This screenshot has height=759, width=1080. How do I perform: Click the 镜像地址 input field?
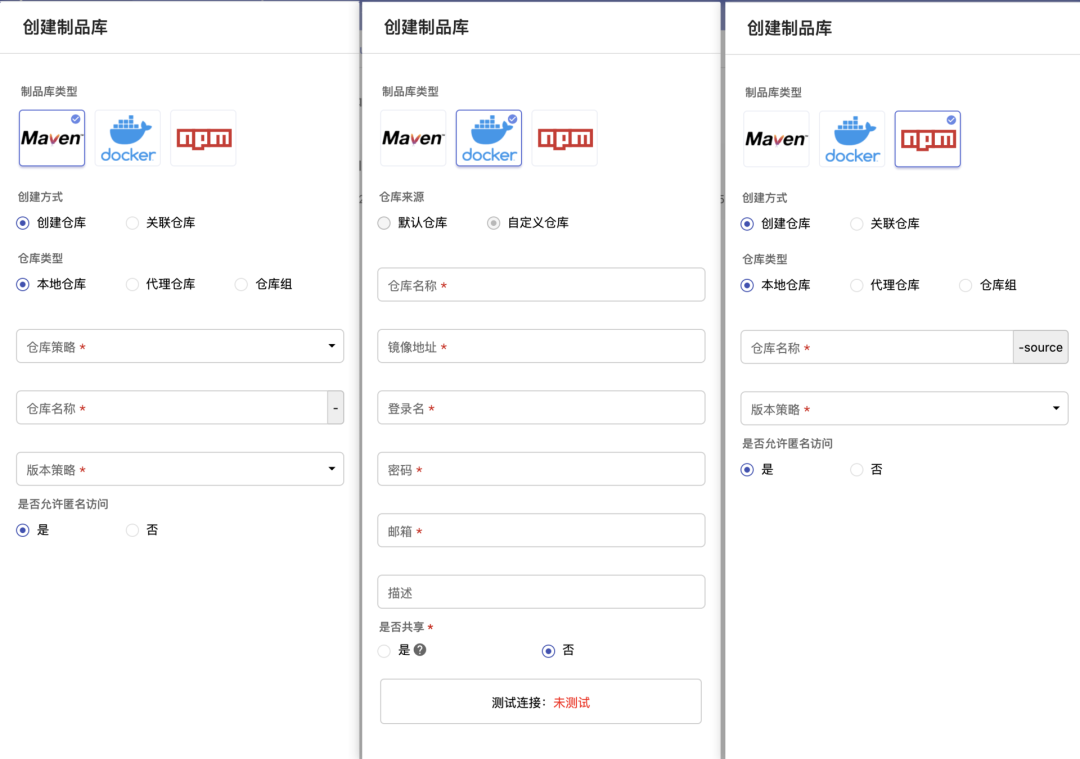[x=541, y=347]
